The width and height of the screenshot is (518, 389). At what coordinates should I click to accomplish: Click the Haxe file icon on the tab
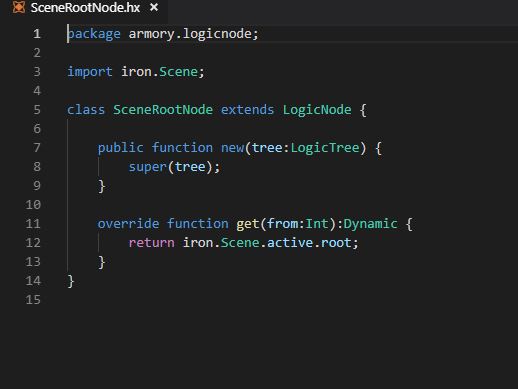19,7
